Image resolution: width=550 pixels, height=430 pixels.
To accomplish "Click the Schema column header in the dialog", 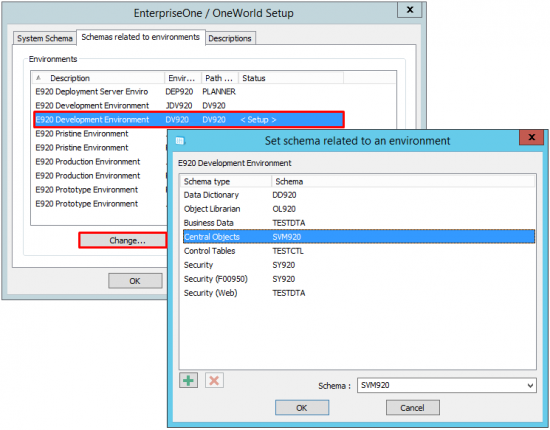I will pos(403,182).
